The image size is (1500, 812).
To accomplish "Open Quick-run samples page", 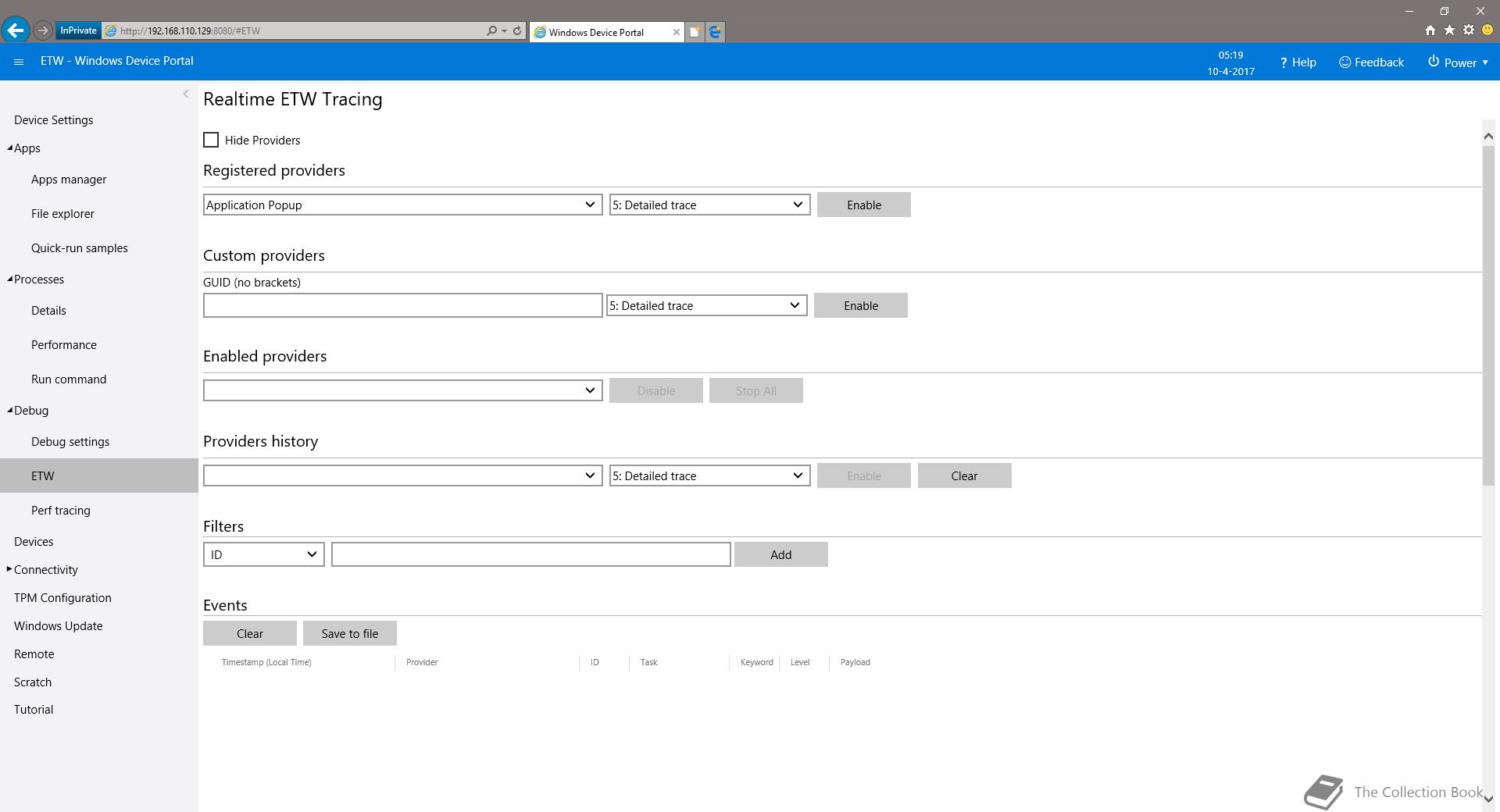I will coord(79,248).
